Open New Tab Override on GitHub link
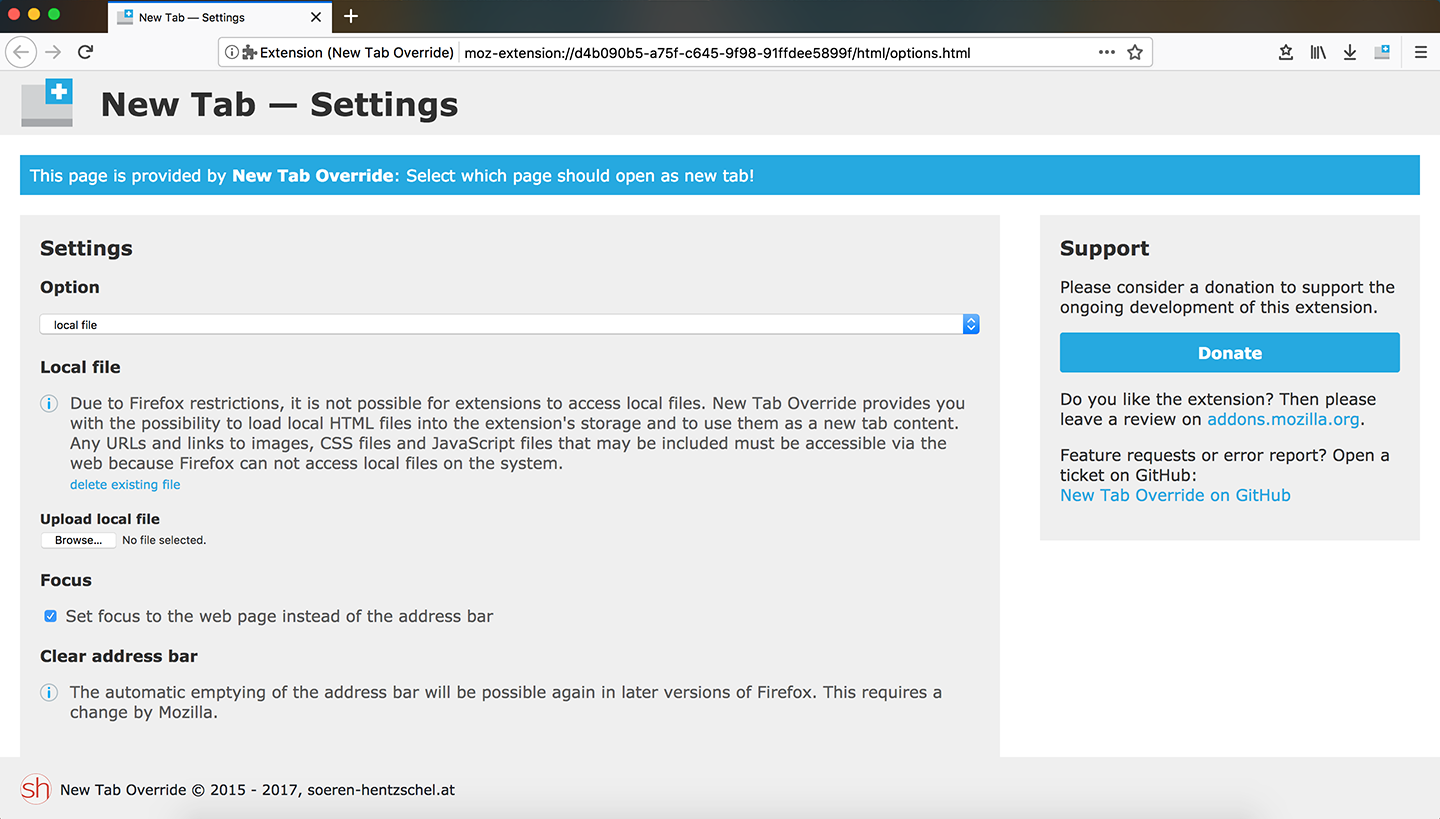This screenshot has width=1440, height=819. [1175, 495]
